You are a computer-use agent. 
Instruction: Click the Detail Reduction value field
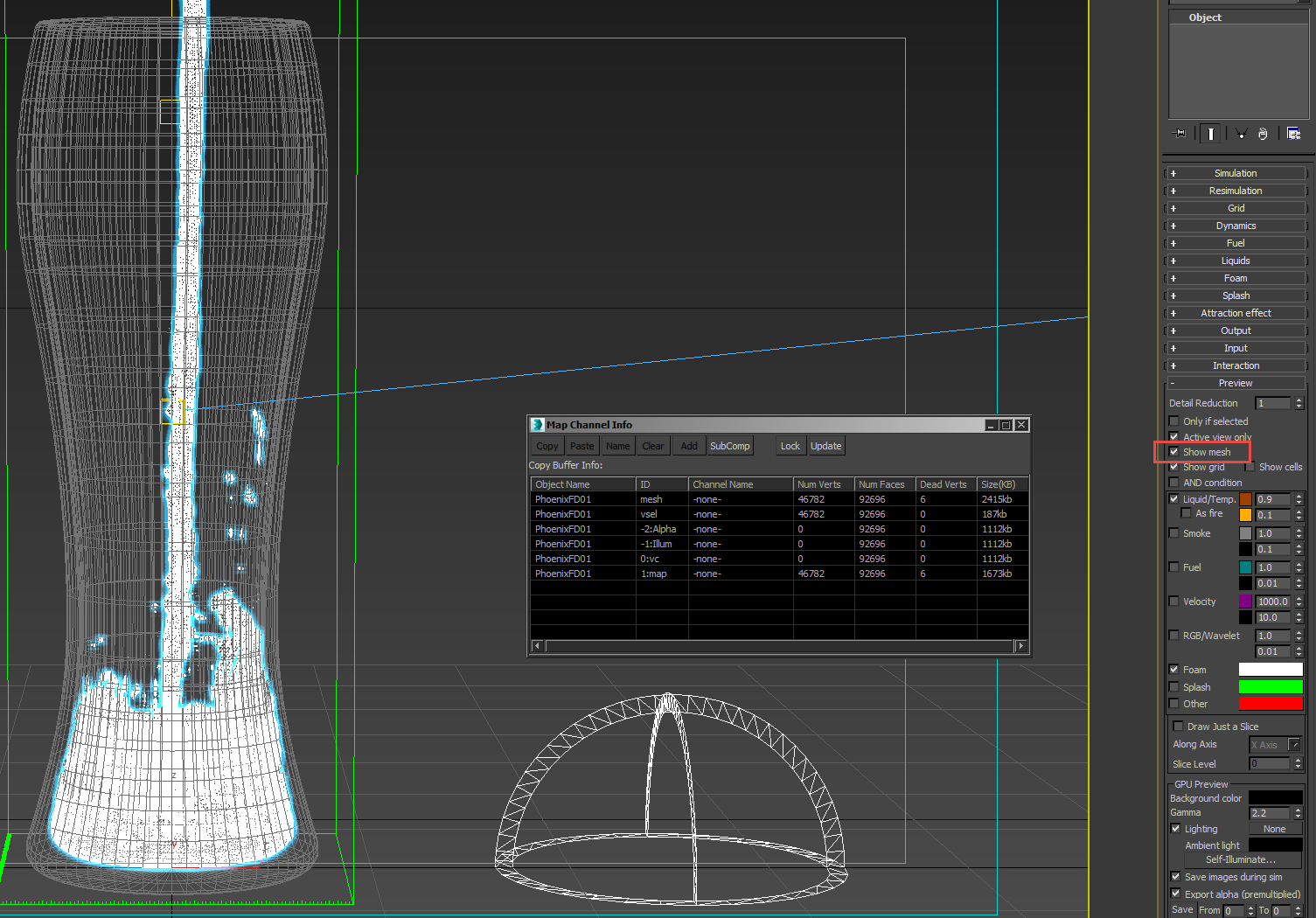click(1273, 403)
